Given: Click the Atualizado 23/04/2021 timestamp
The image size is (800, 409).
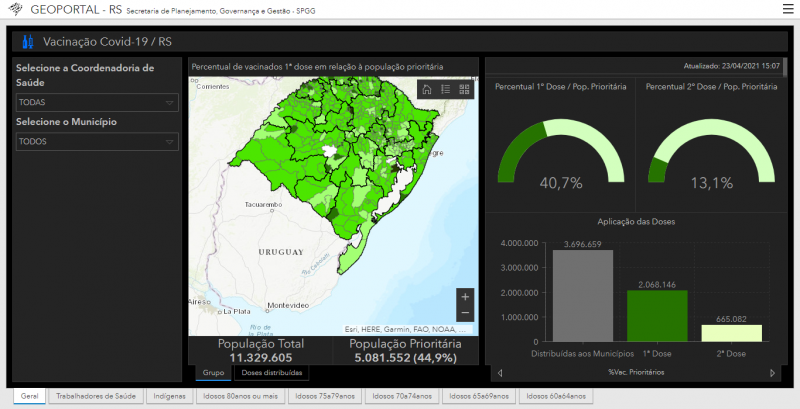Looking at the screenshot, I should pyautogui.click(x=732, y=66).
